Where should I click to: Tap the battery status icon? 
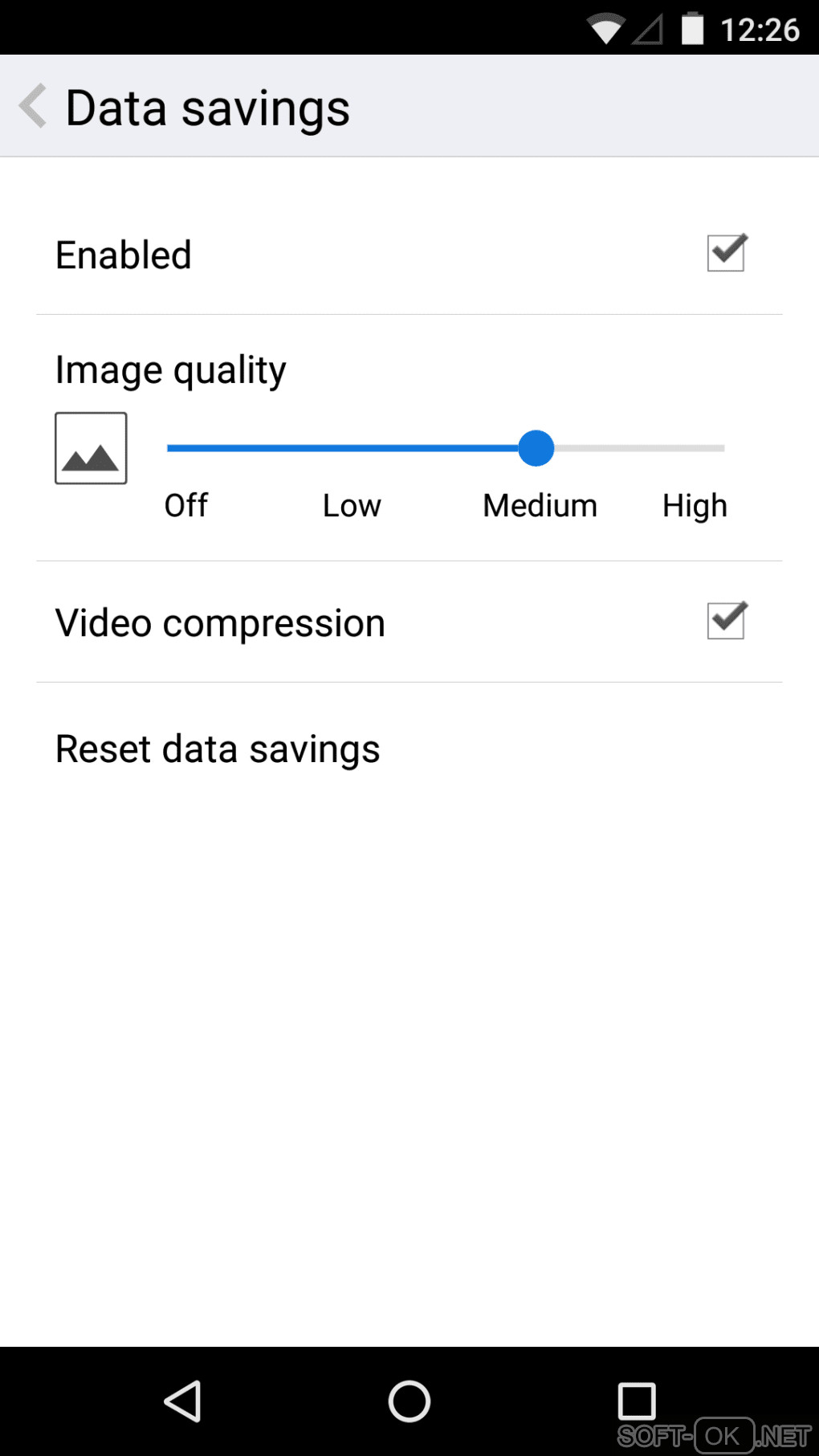(x=692, y=29)
